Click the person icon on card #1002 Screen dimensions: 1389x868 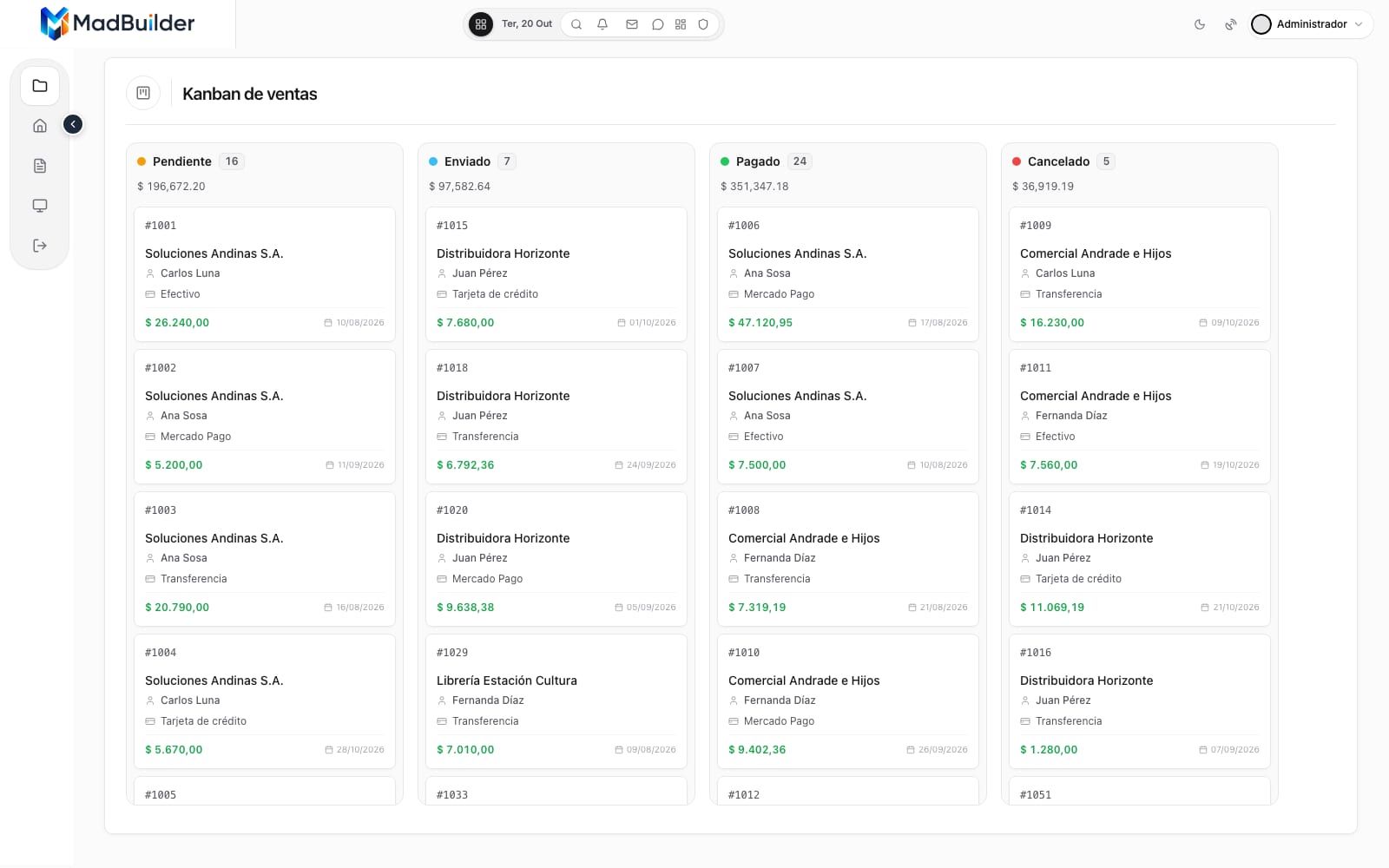click(x=150, y=416)
